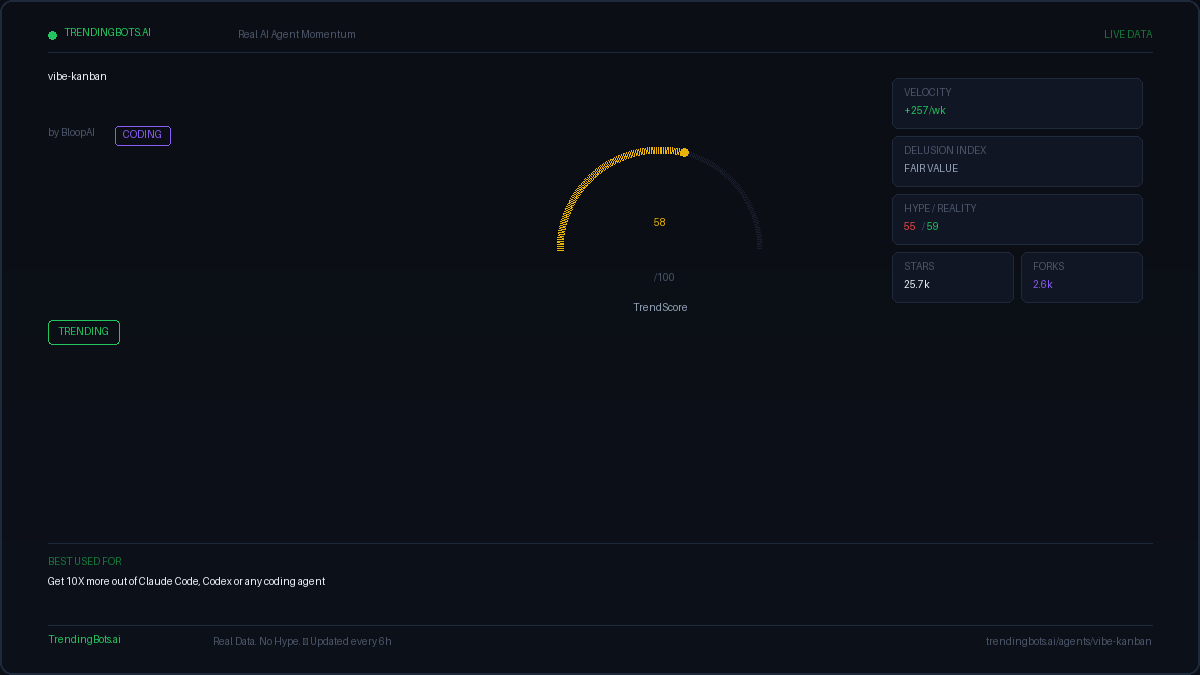Image resolution: width=1200 pixels, height=675 pixels.
Task: Click the red 55 hype value
Action: coord(910,226)
